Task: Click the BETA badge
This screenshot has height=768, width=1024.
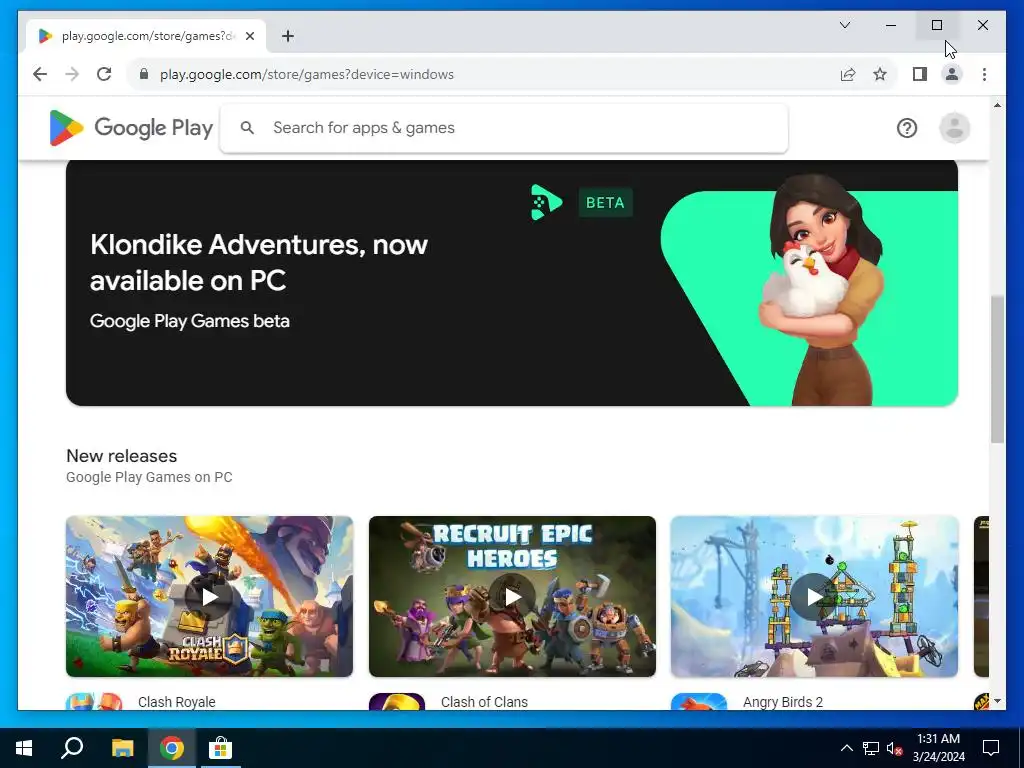Action: 605,202
